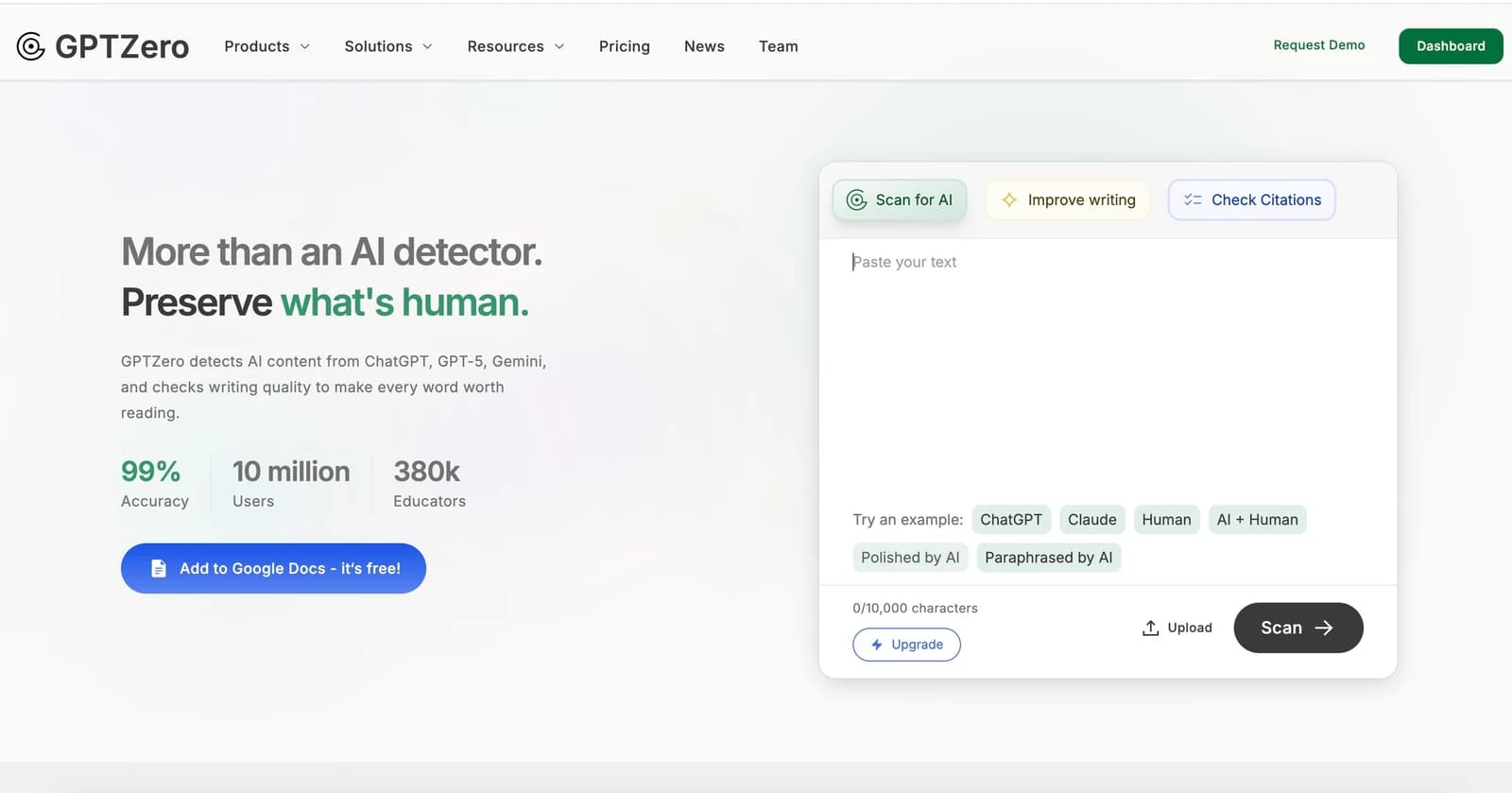Expand the Solutions dropdown chevron
The height and width of the screenshot is (793, 1512).
tap(427, 46)
